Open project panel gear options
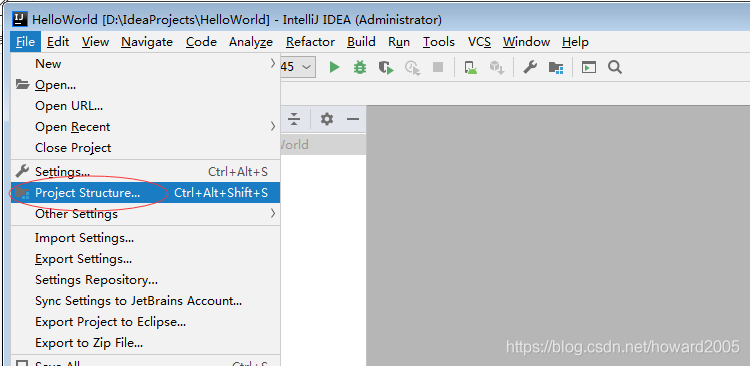 pyautogui.click(x=327, y=119)
